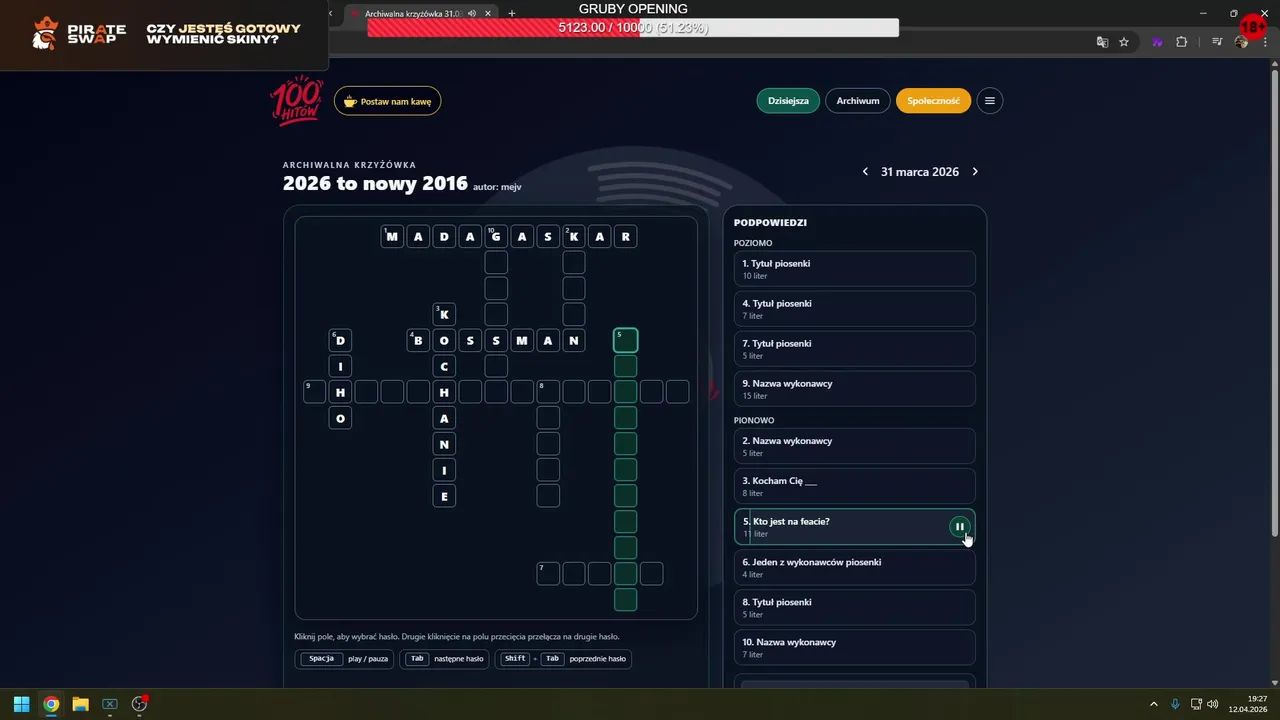The height and width of the screenshot is (720, 1280).
Task: Select clue 10. Nazwa wykonawcy 7 liter
Action: pos(855,647)
